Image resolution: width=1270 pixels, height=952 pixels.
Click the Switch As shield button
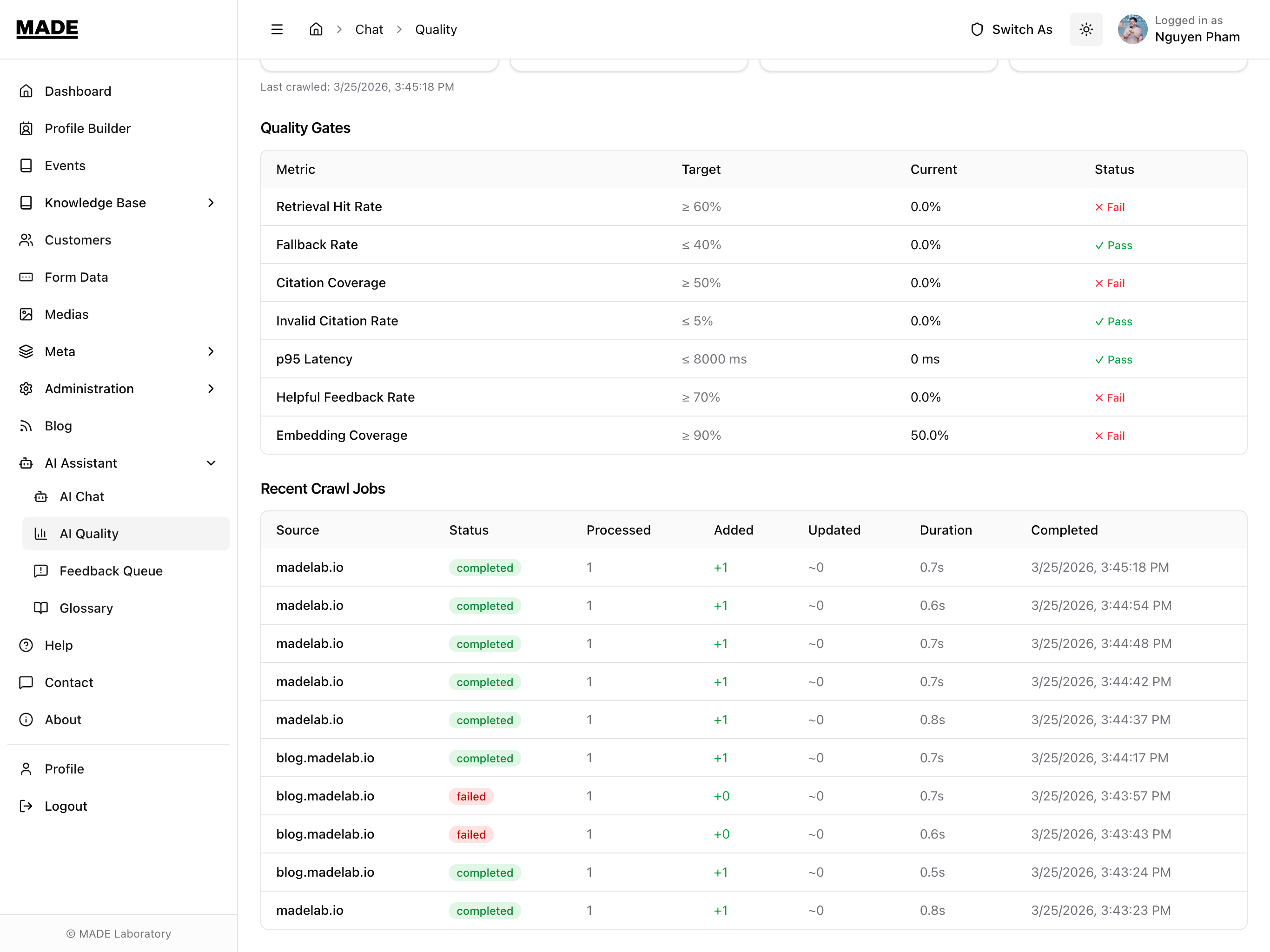pyautogui.click(x=1011, y=29)
